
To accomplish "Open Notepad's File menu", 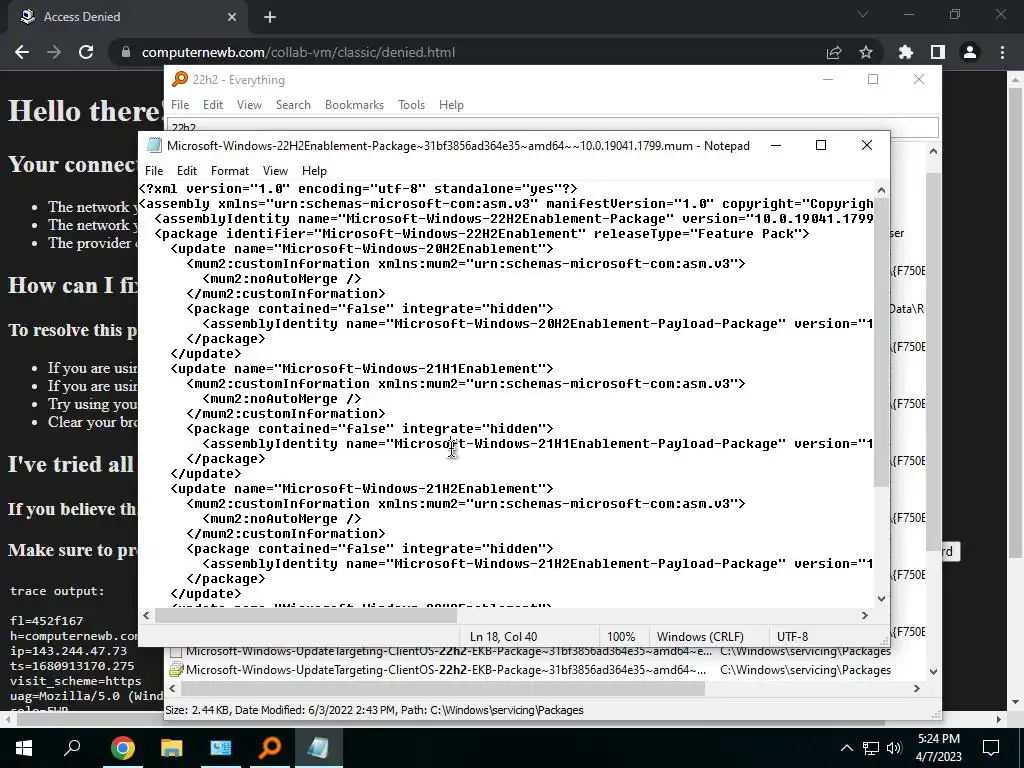I will pyautogui.click(x=154, y=170).
